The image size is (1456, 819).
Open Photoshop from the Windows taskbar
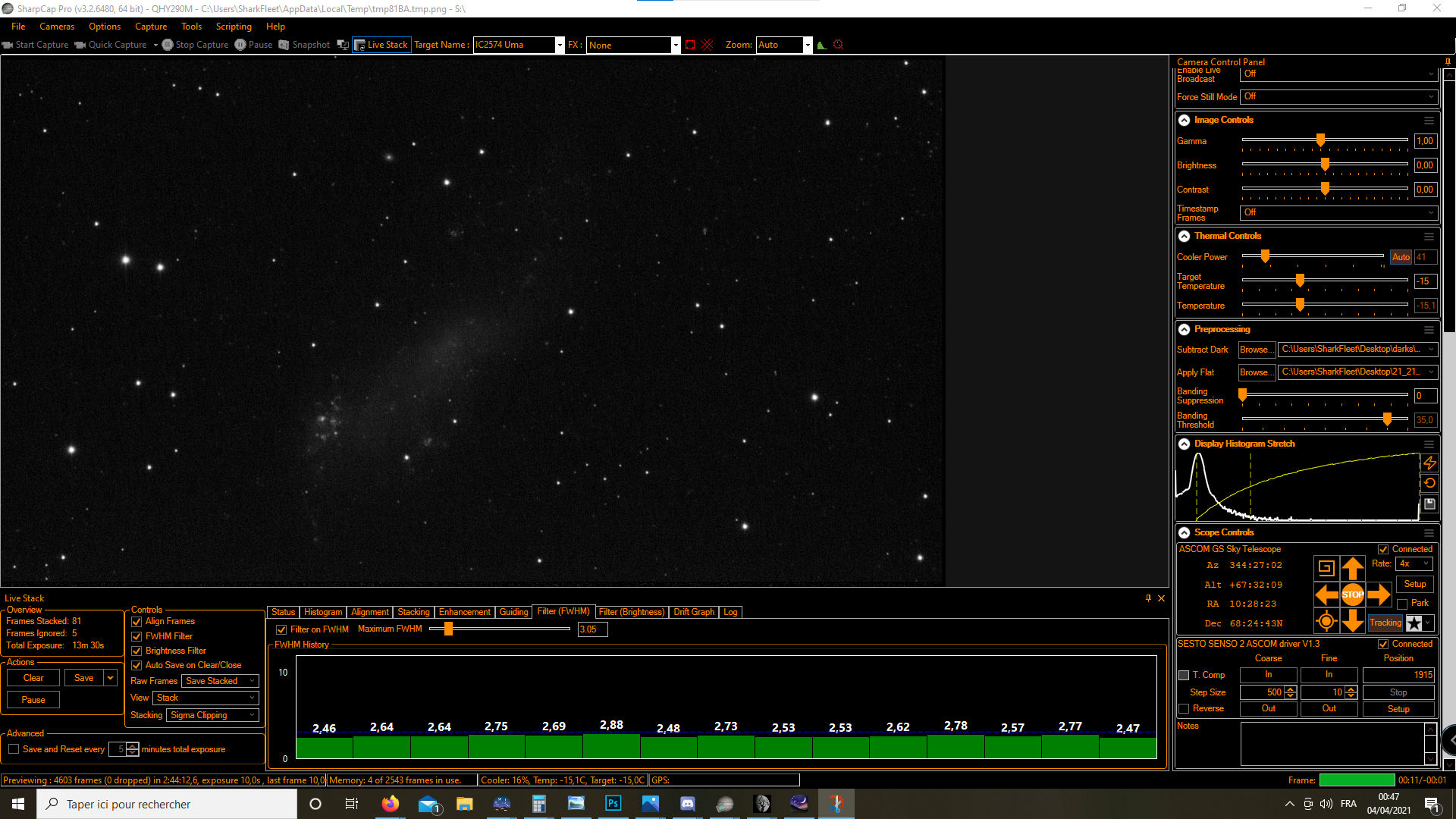coord(613,804)
